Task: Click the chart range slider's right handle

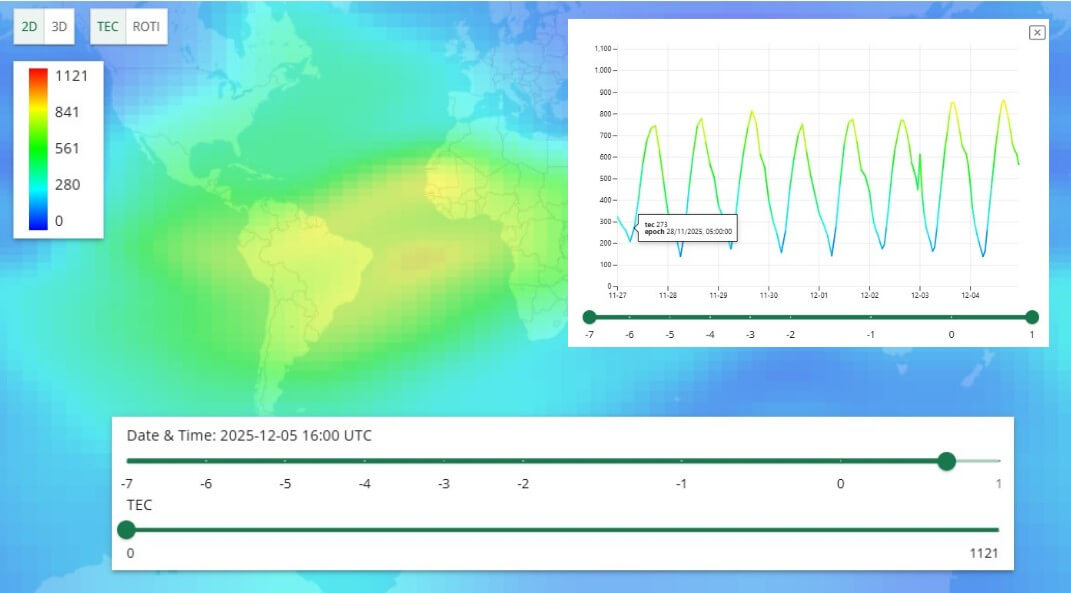Action: click(1032, 317)
